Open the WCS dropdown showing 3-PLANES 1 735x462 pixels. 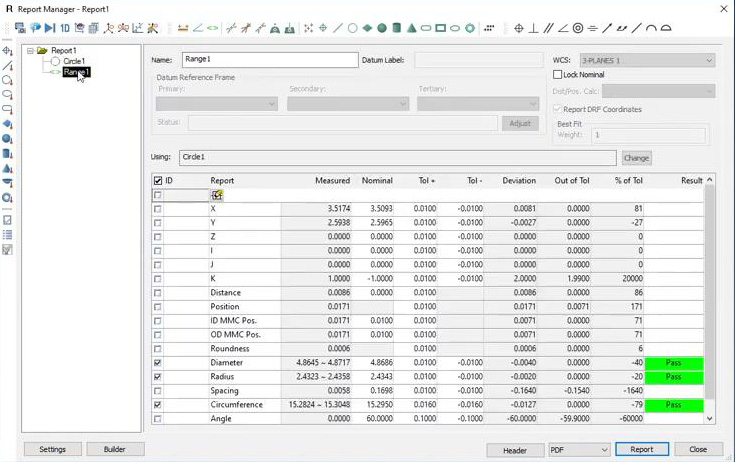tap(647, 60)
